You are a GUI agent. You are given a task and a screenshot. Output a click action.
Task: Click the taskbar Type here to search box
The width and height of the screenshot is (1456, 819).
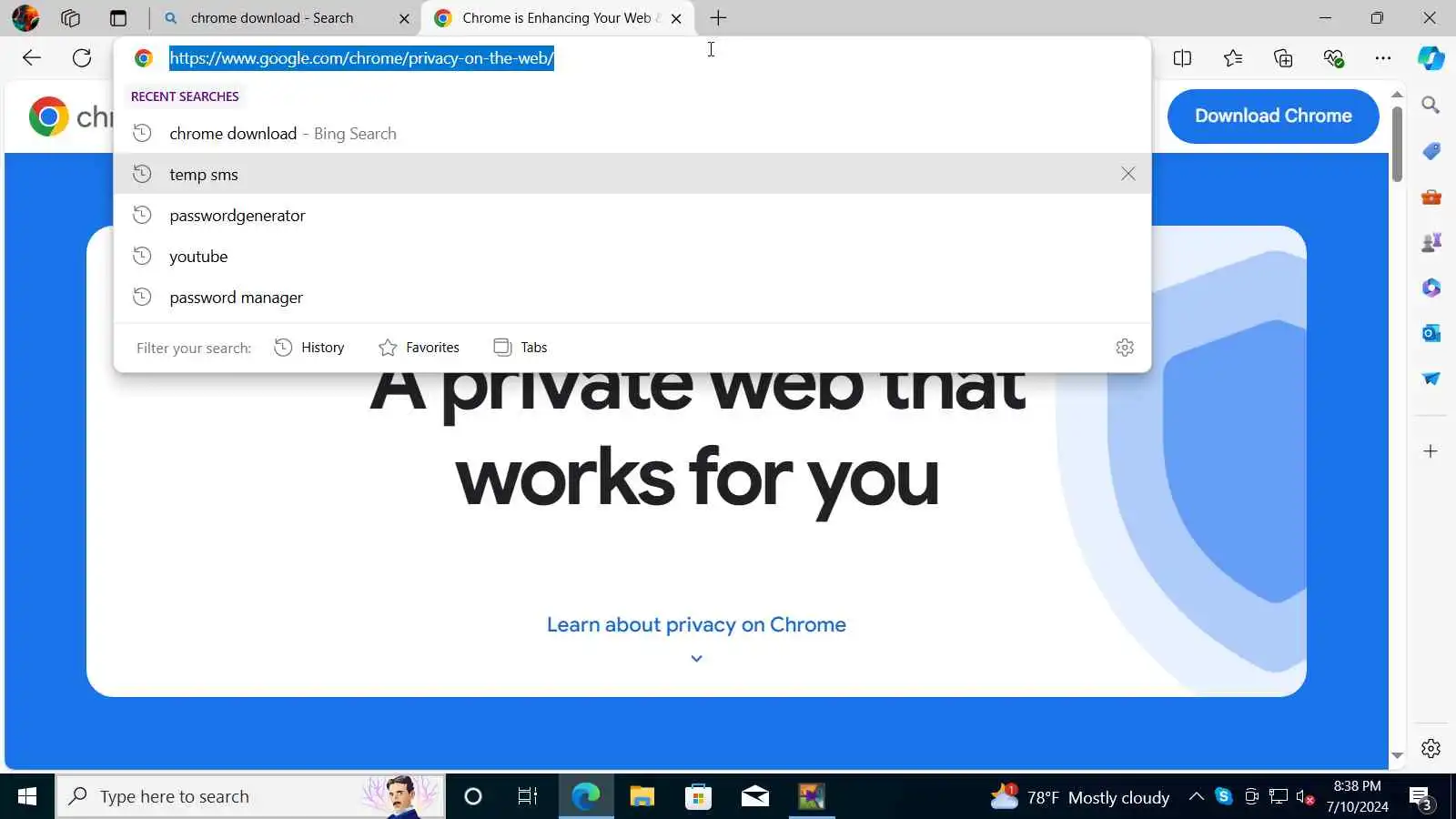point(250,797)
